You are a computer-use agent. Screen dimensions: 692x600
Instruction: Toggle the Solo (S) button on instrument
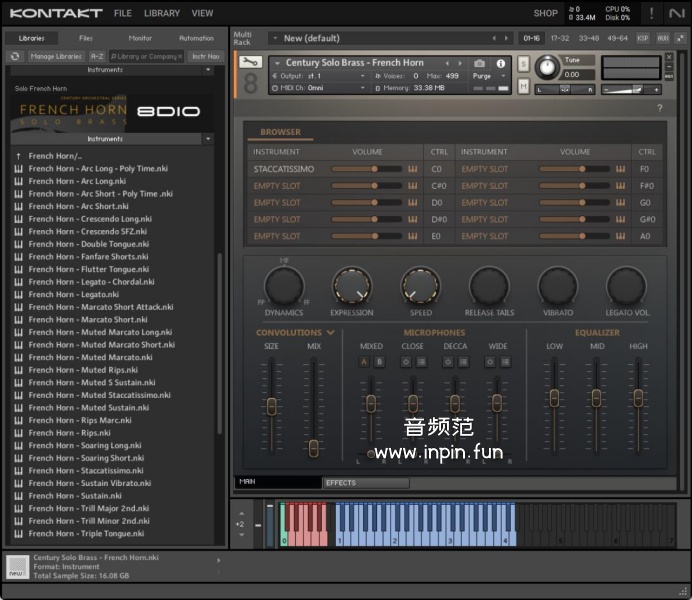click(524, 64)
